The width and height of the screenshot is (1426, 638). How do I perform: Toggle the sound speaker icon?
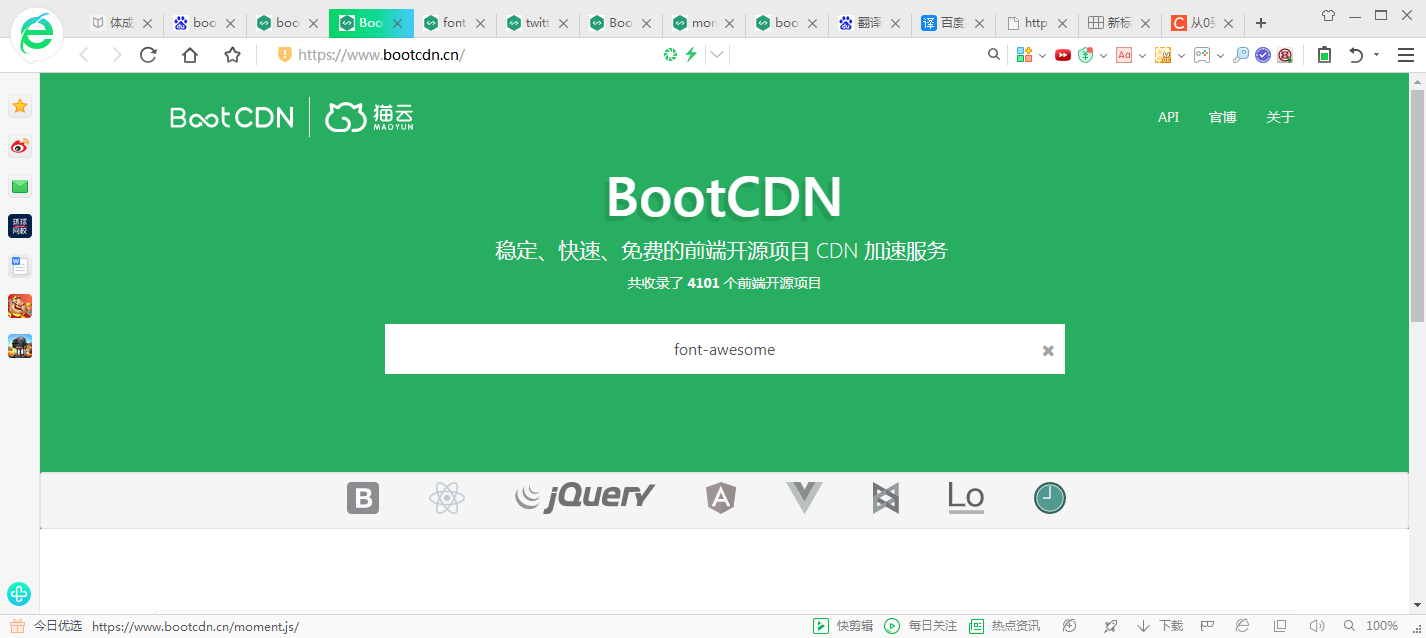coord(1317,626)
